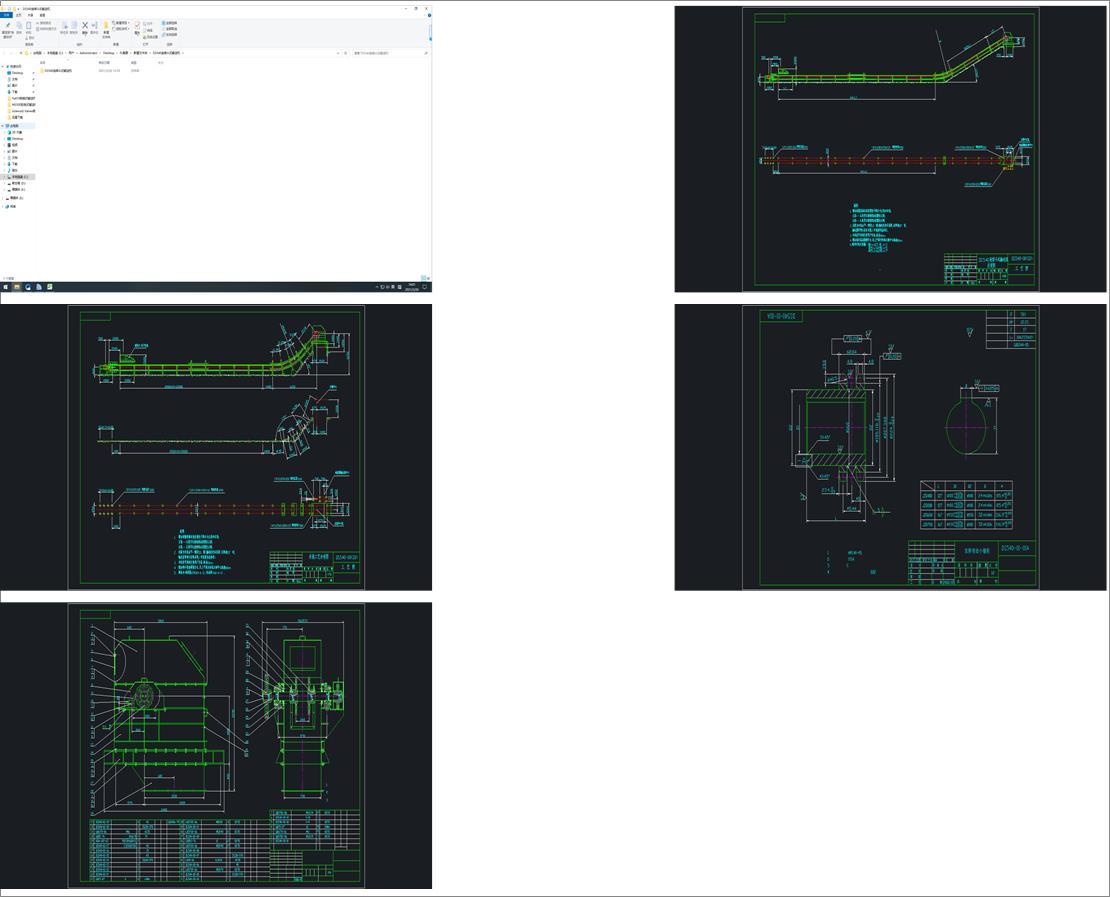Select the arrow-icon Downloads item under Quick access
The height and width of the screenshot is (897, 1110).
[x=14, y=92]
